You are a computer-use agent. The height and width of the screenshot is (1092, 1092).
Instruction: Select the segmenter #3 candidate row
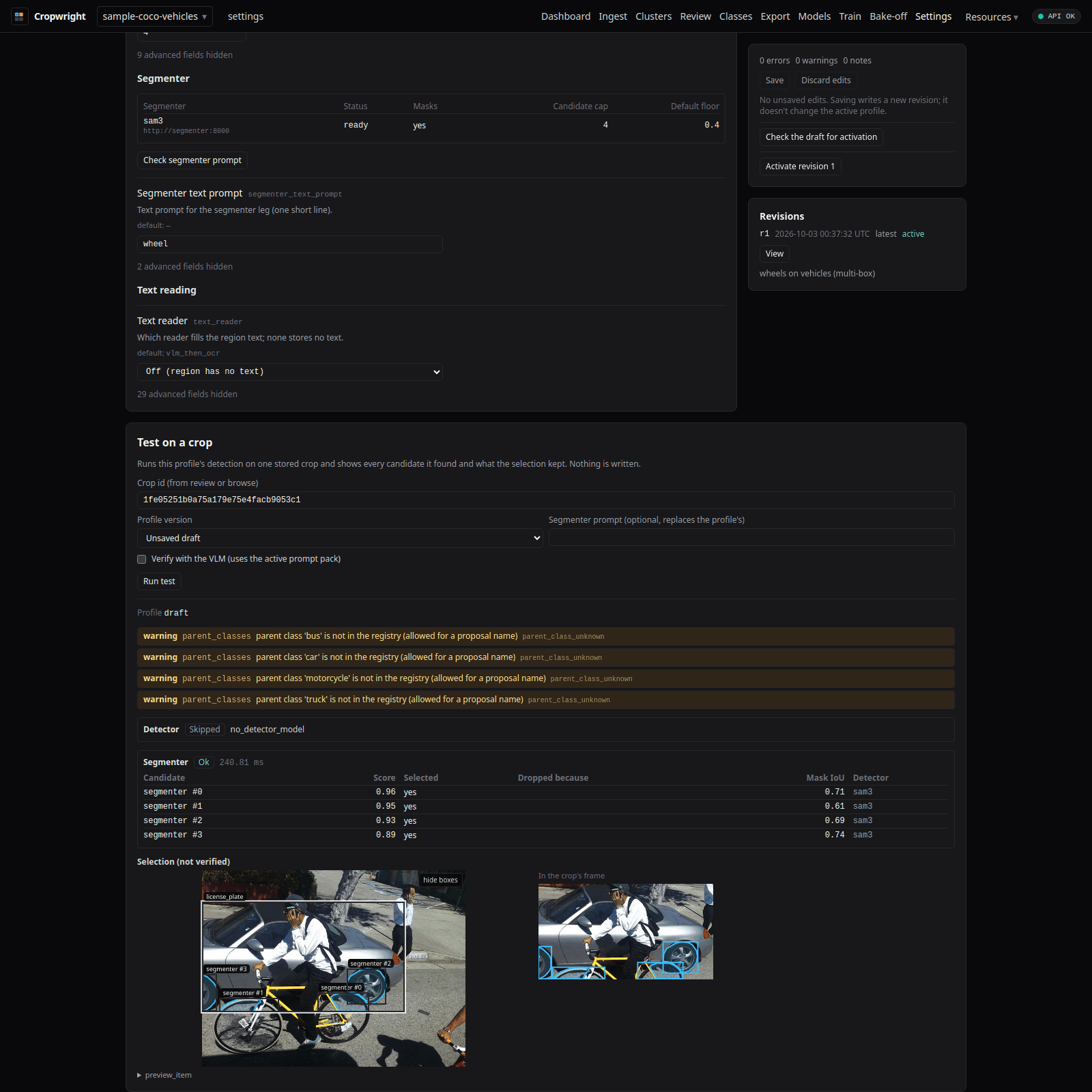pyautogui.click(x=545, y=835)
